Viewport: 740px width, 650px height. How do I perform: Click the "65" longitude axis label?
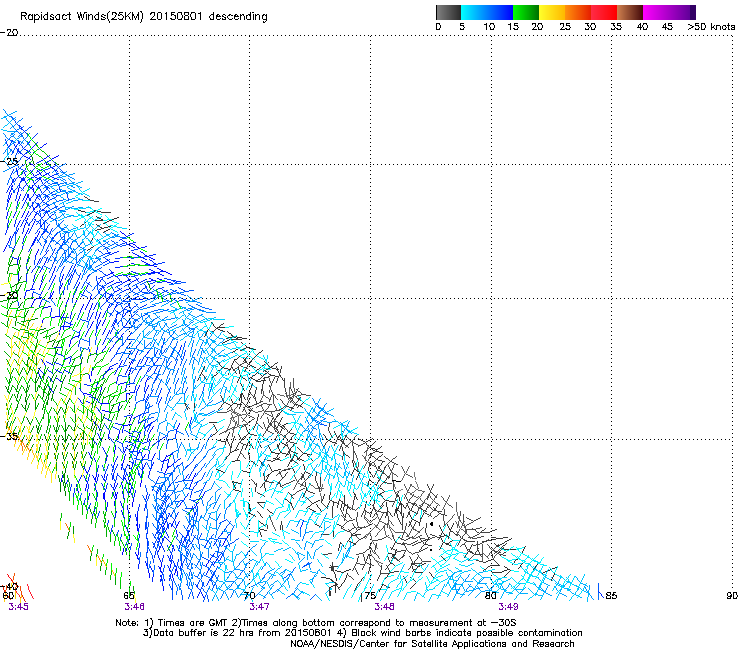pyautogui.click(x=129, y=596)
